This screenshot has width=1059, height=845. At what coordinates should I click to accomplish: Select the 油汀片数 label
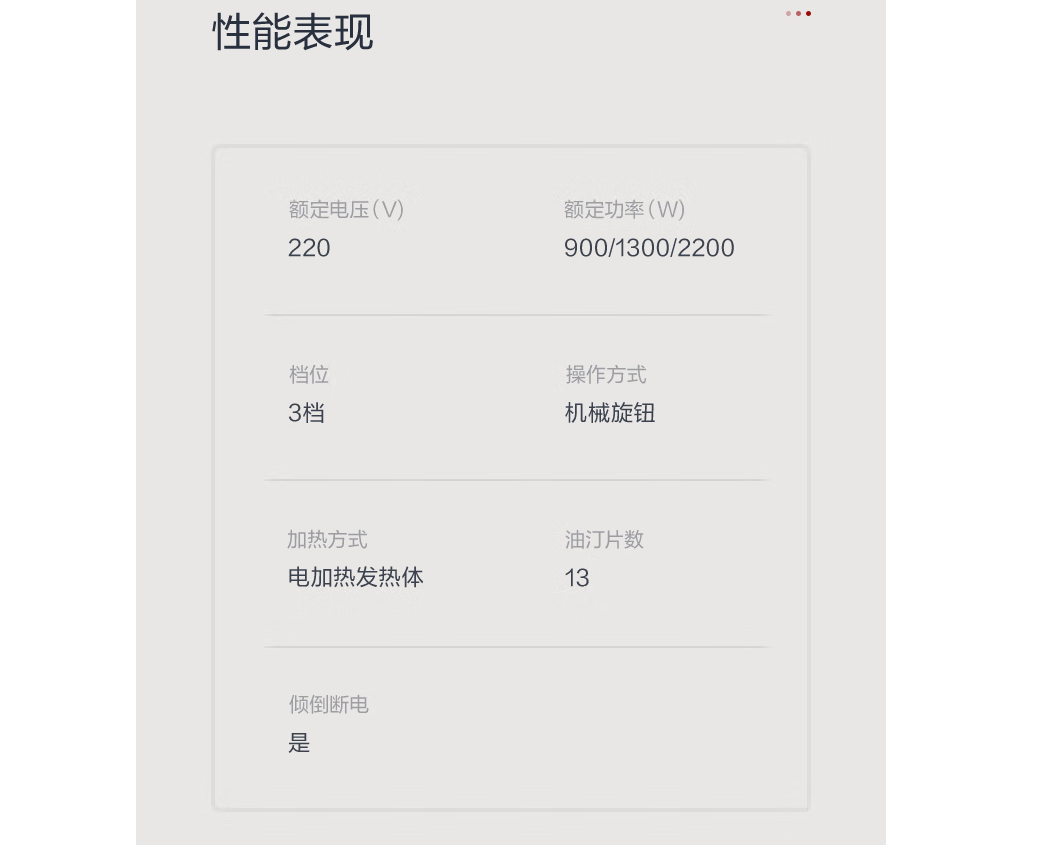tap(604, 540)
